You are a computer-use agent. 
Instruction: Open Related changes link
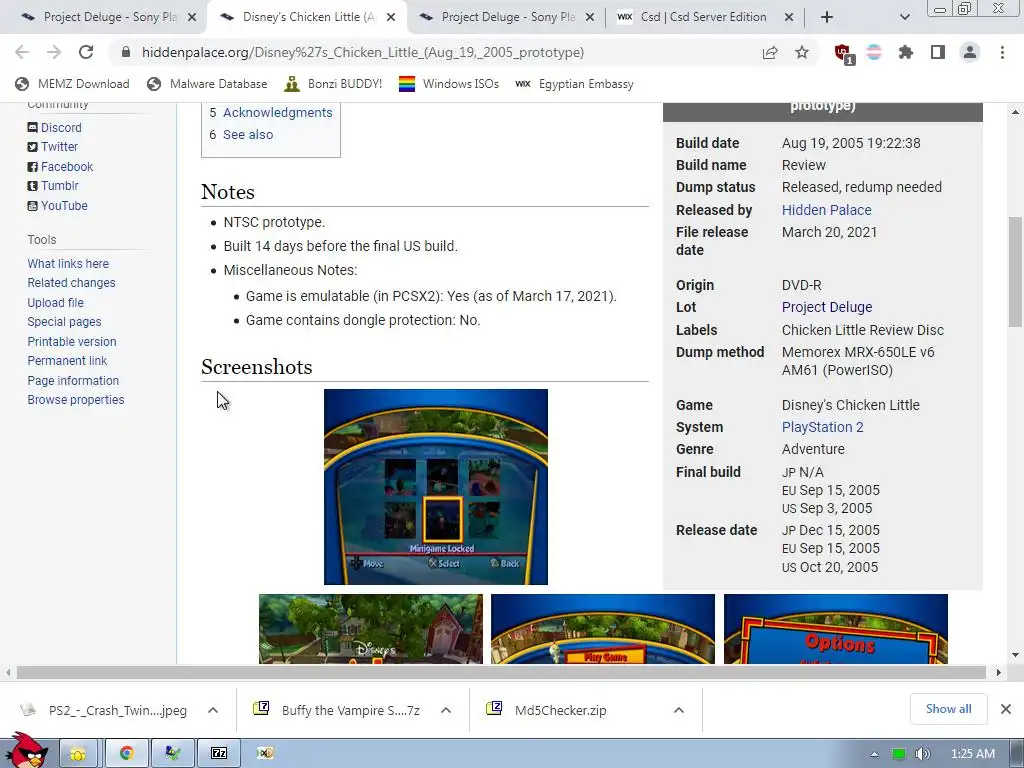point(71,283)
